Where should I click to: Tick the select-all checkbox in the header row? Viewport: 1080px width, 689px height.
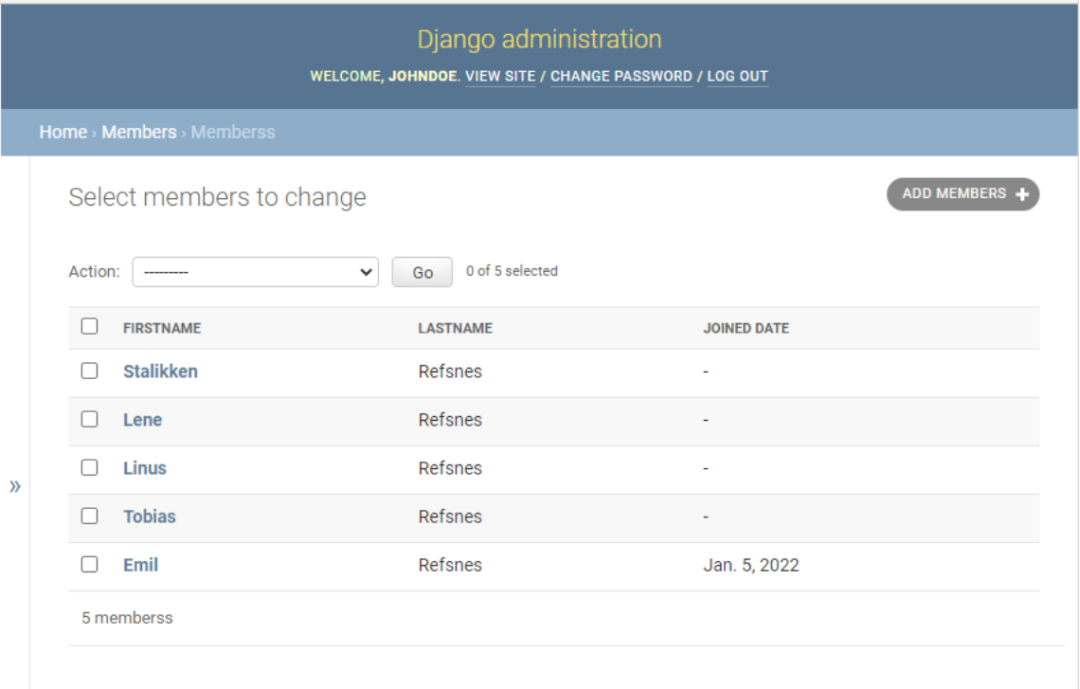pyautogui.click(x=90, y=326)
